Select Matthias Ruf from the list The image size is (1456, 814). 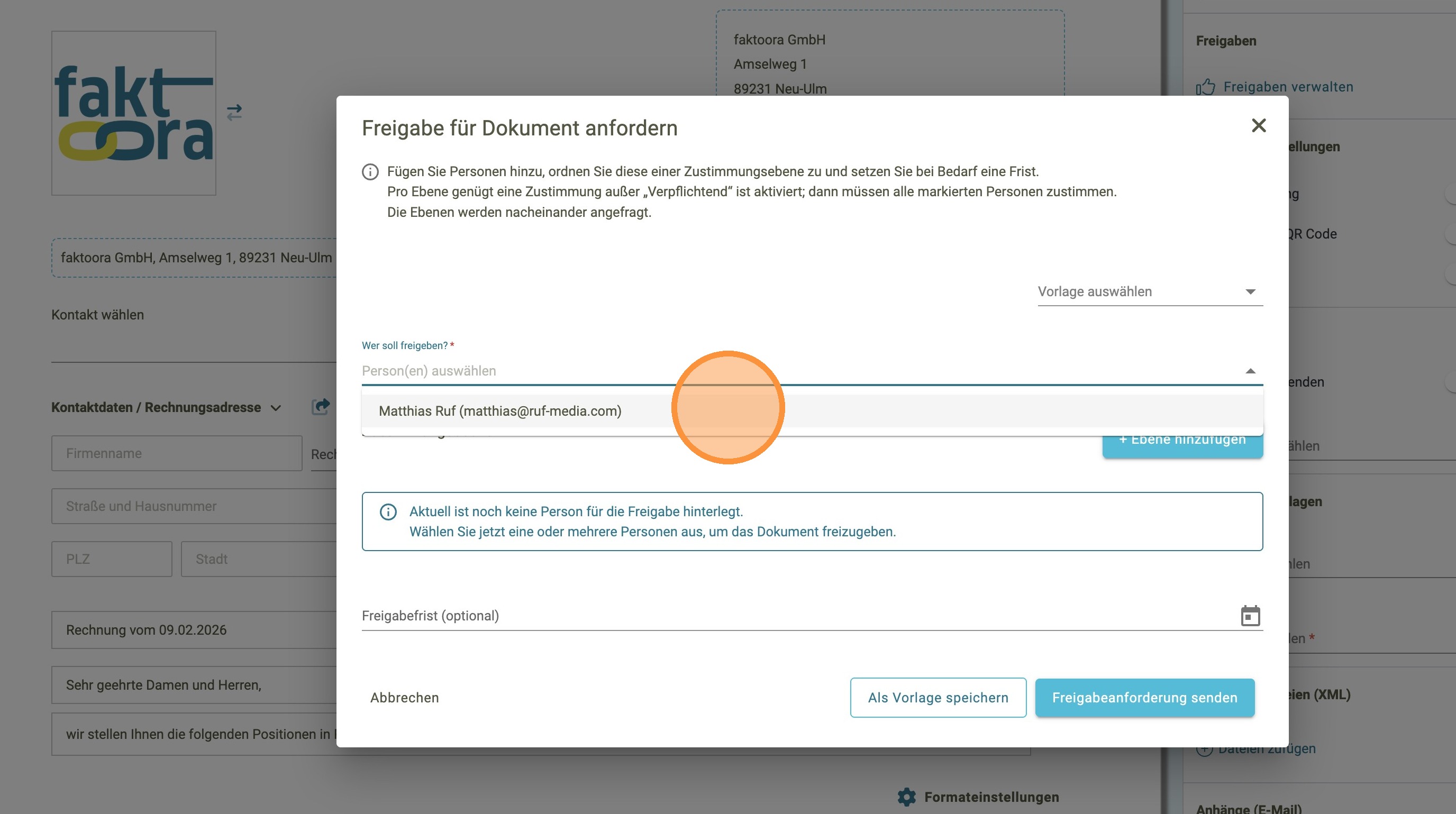point(499,411)
